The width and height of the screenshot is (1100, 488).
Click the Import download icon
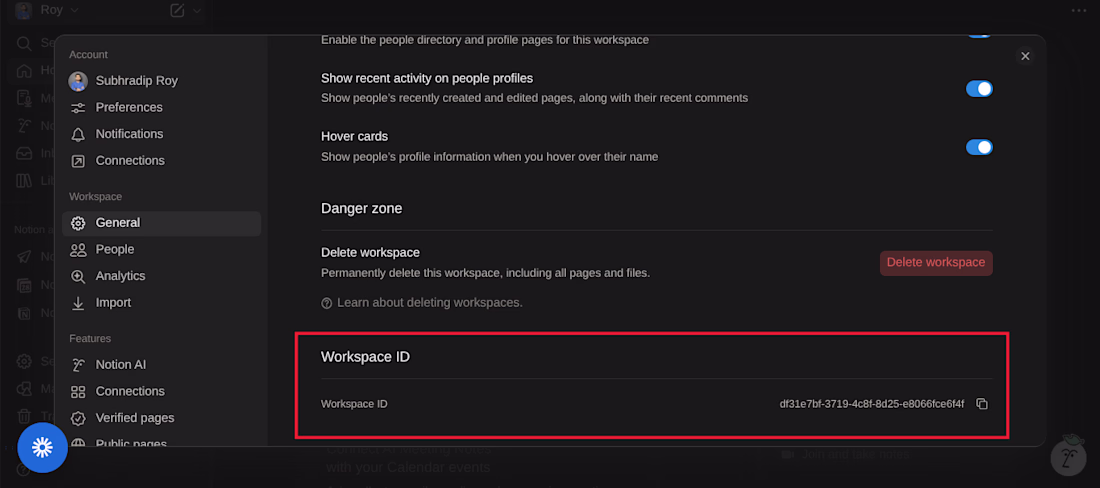coord(78,303)
